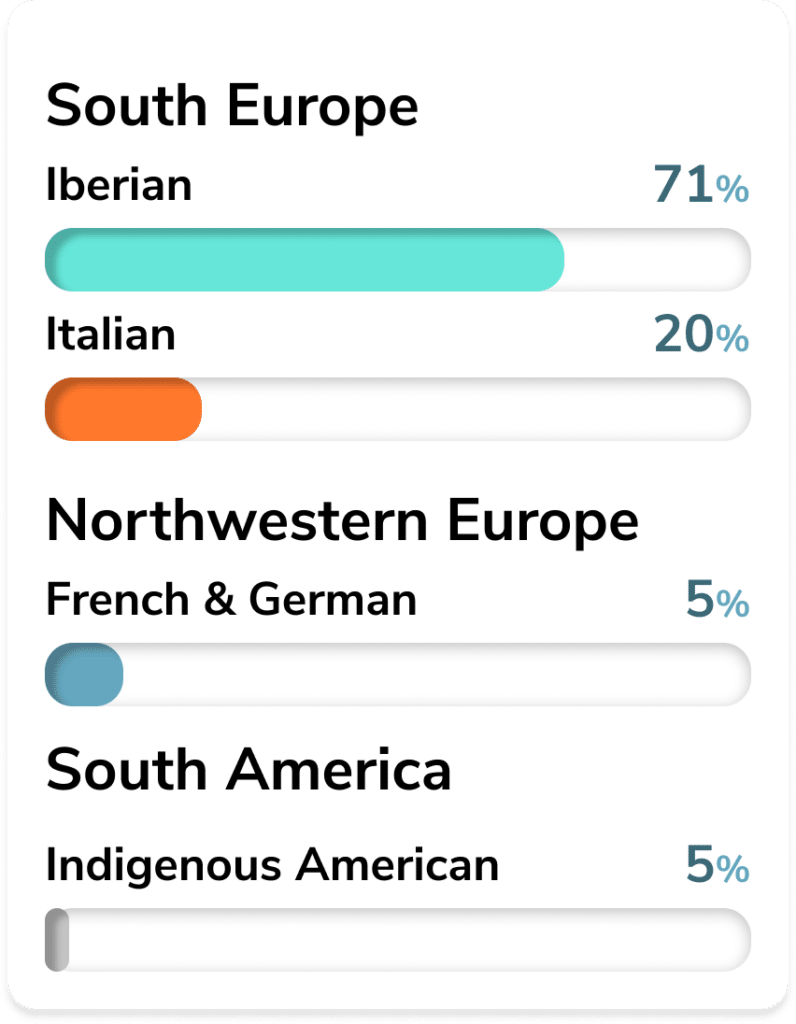Select the Italian ethnicity label
Viewport: 796px width, 1024px height.
[111, 334]
